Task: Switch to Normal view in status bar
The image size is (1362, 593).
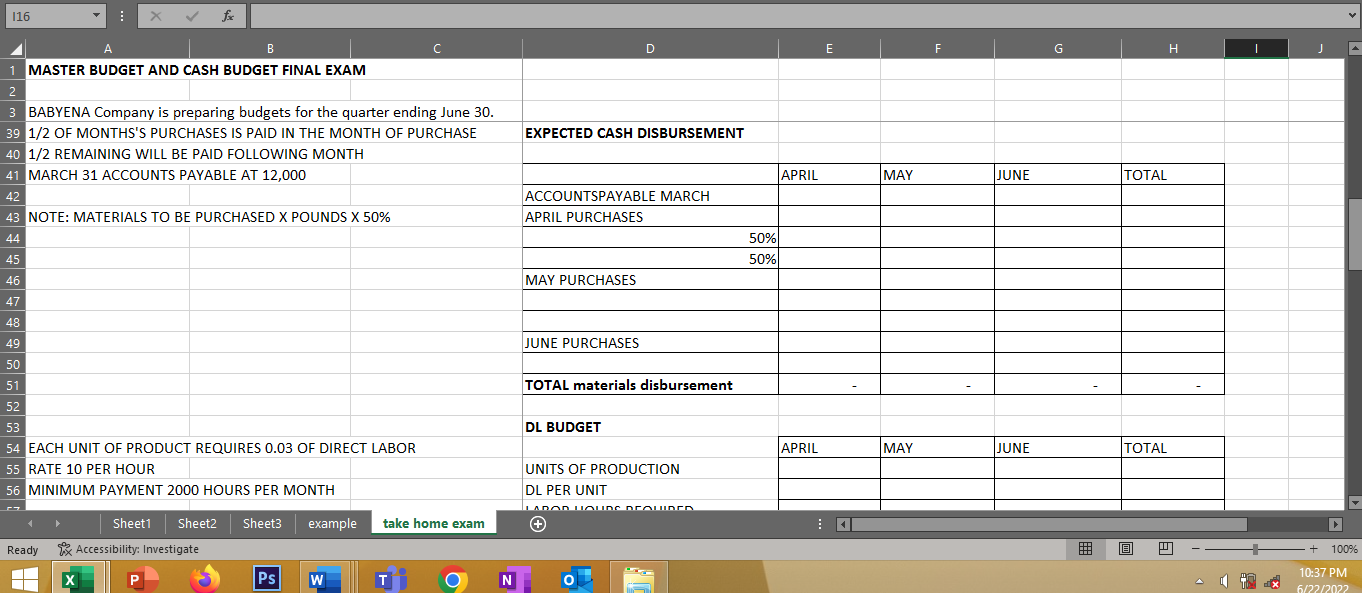Action: (1085, 548)
